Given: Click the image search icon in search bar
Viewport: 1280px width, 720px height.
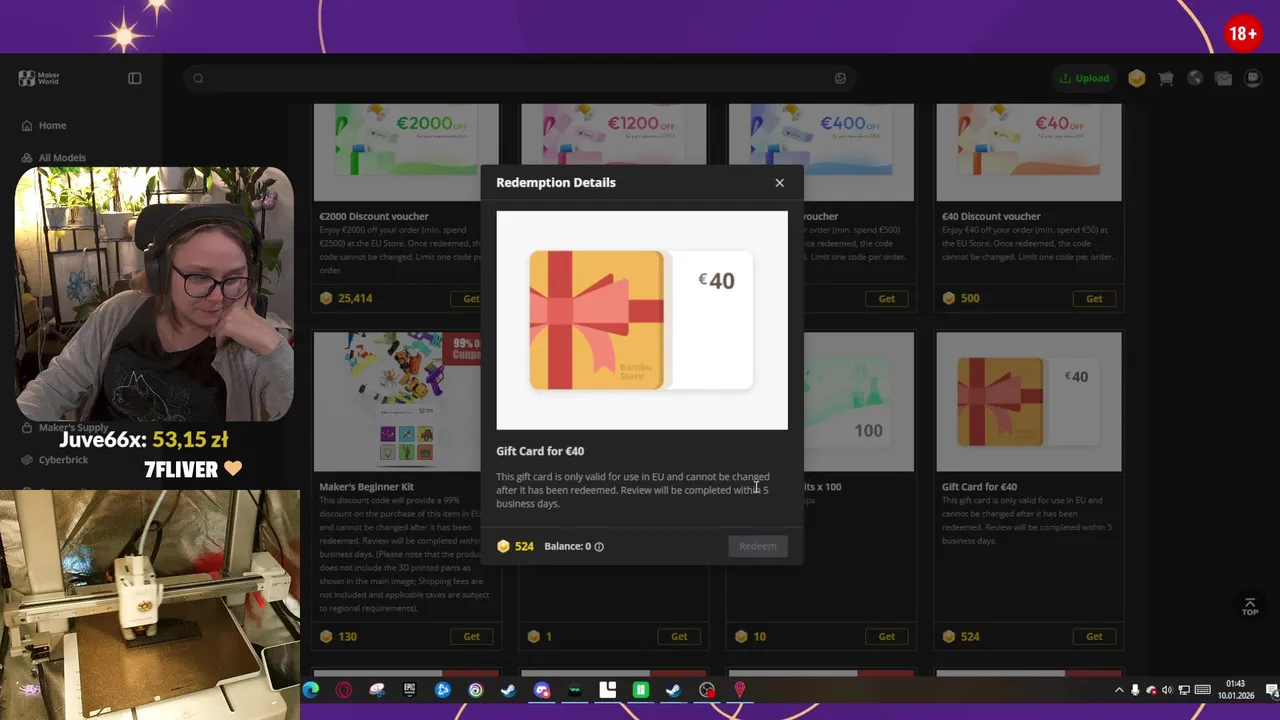Looking at the screenshot, I should click(x=840, y=78).
